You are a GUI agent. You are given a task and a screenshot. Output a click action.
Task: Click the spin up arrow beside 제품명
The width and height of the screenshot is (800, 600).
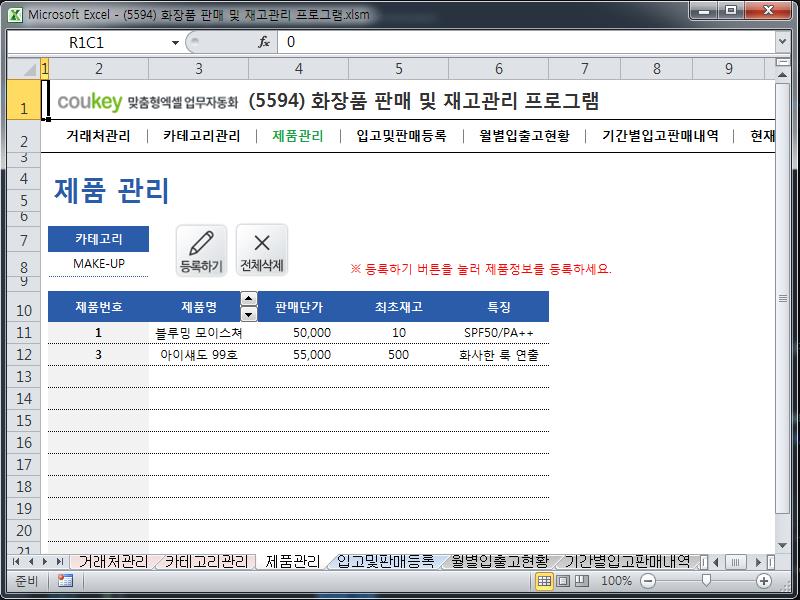click(248, 299)
